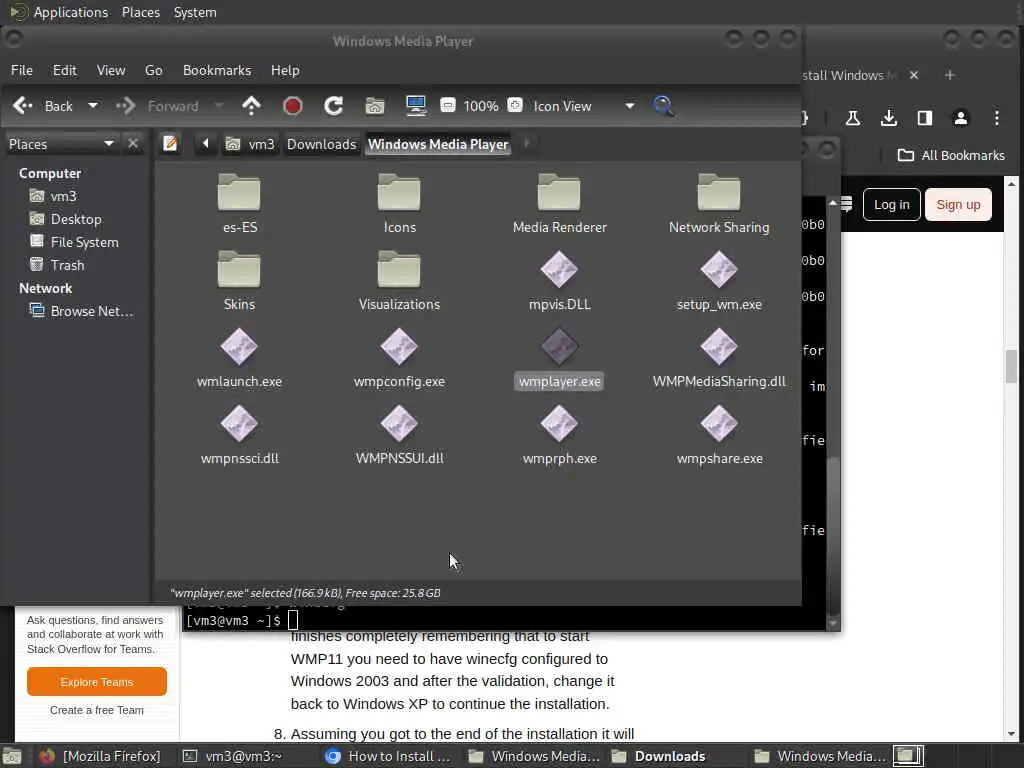Open the Create a free Team link
1024x768 pixels.
(x=97, y=710)
